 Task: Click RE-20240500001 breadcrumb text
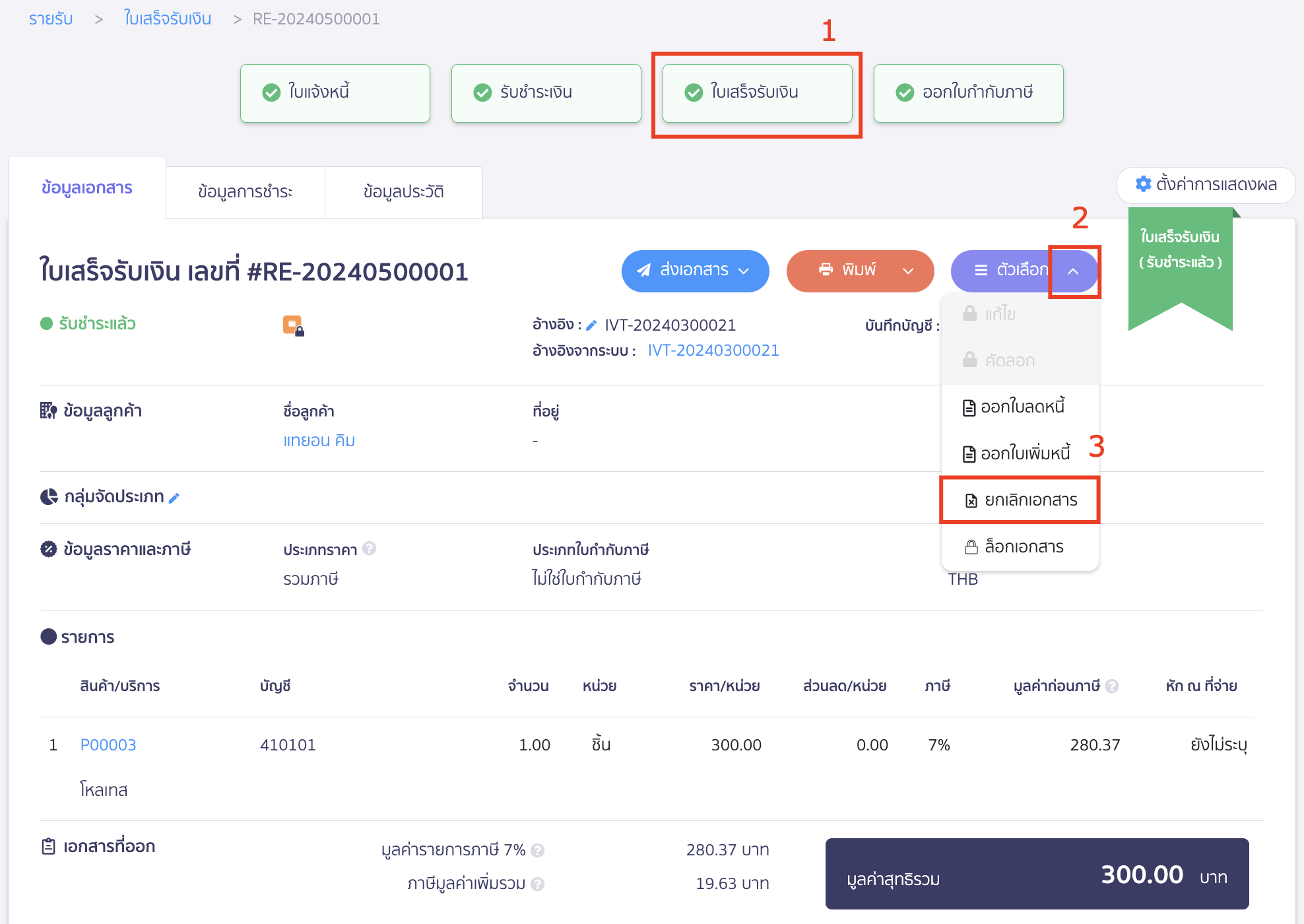click(x=316, y=19)
